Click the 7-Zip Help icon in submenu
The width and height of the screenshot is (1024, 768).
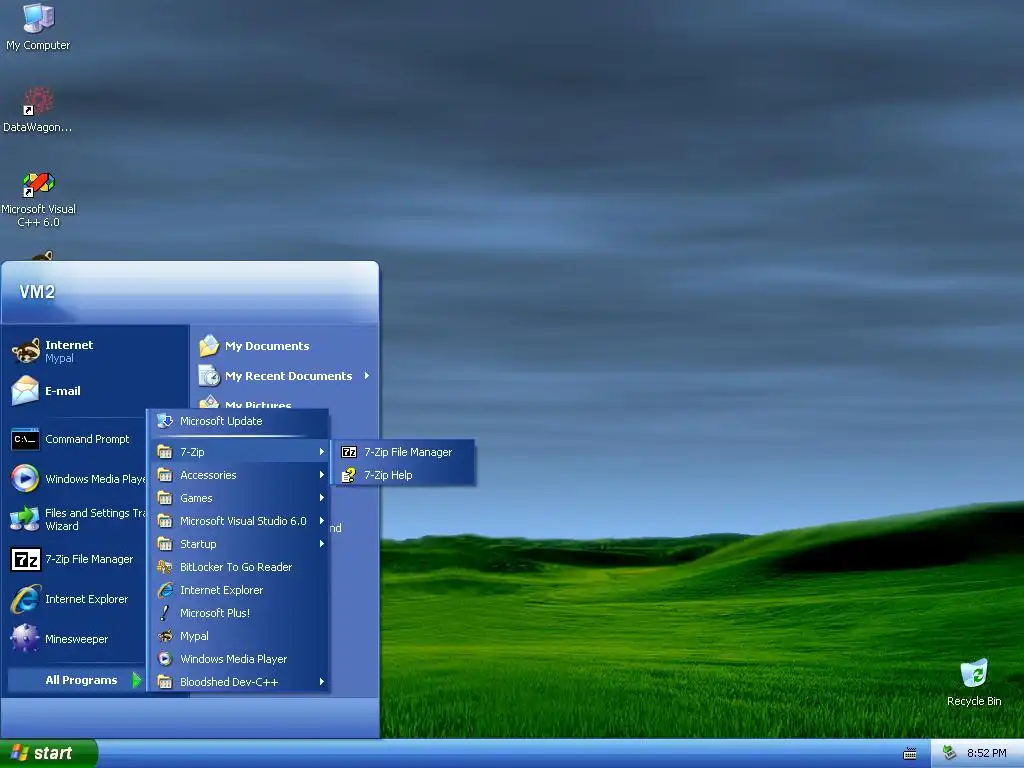click(349, 475)
